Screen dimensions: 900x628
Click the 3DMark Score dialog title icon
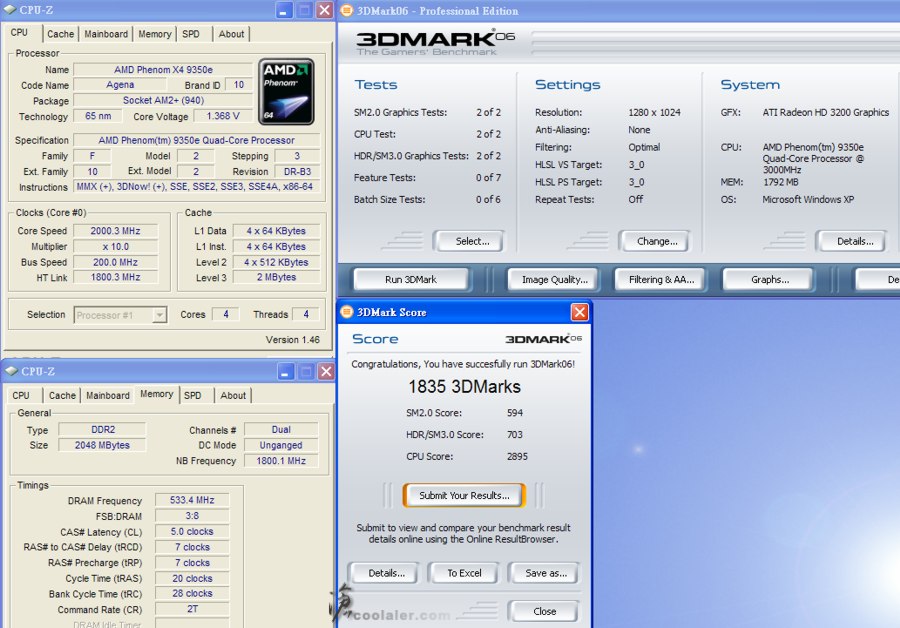347,312
